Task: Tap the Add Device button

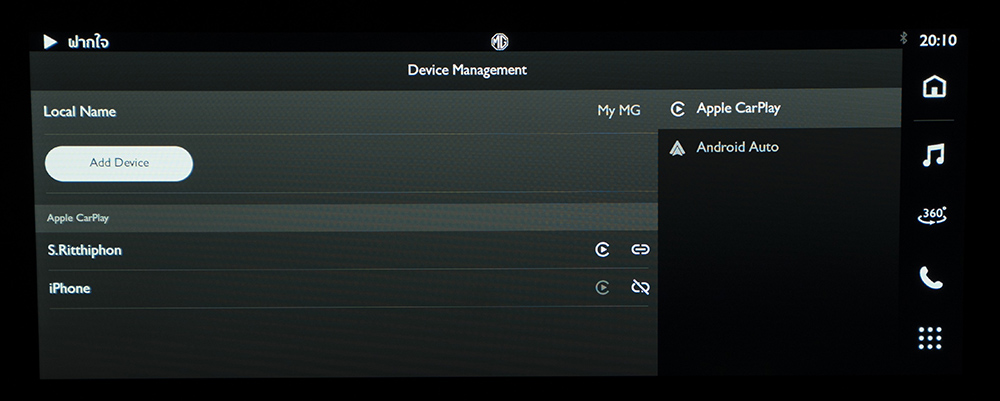Action: coord(119,163)
